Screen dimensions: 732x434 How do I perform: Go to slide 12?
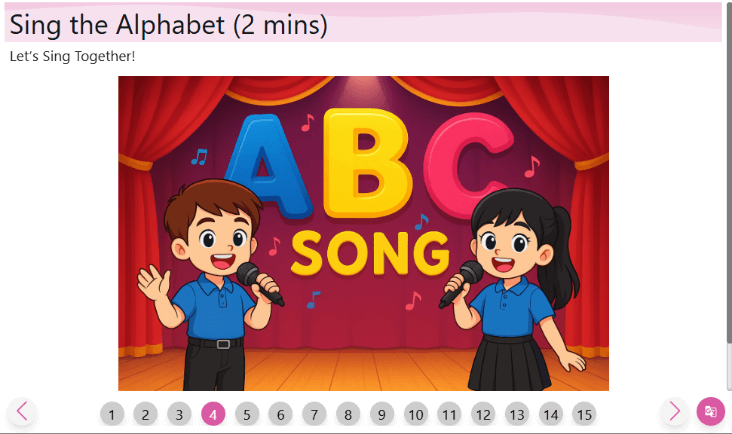[483, 414]
